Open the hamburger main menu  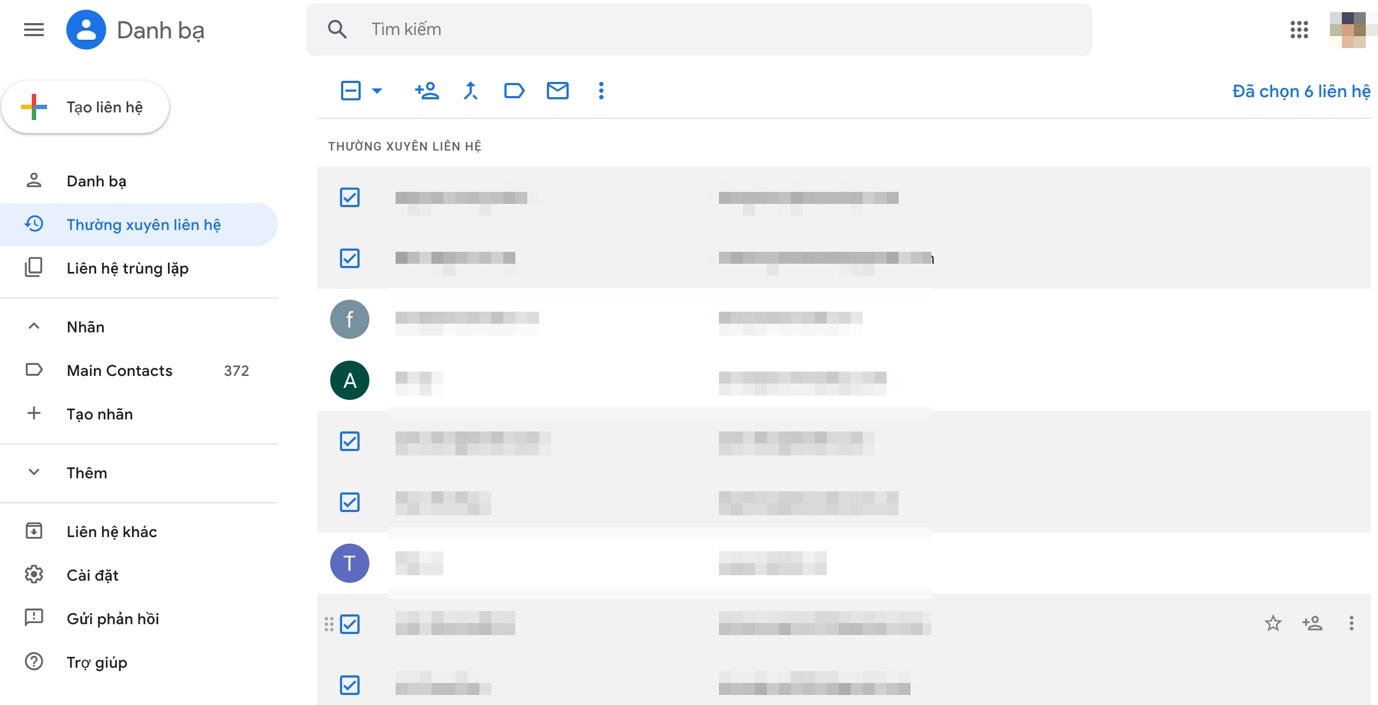pos(34,30)
